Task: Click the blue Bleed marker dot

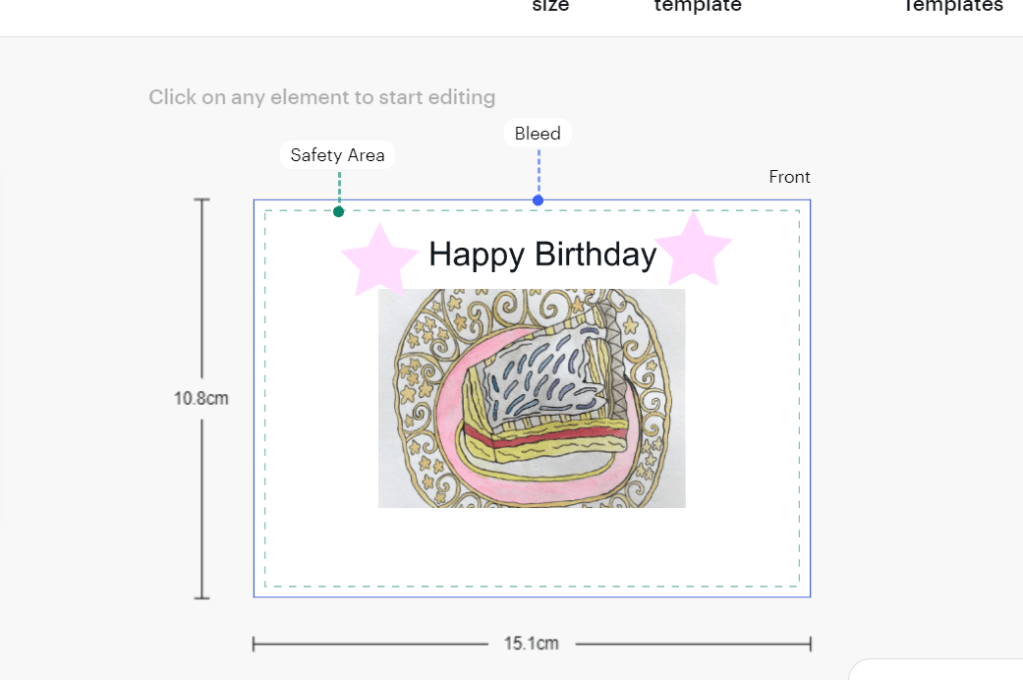Action: 538,200
